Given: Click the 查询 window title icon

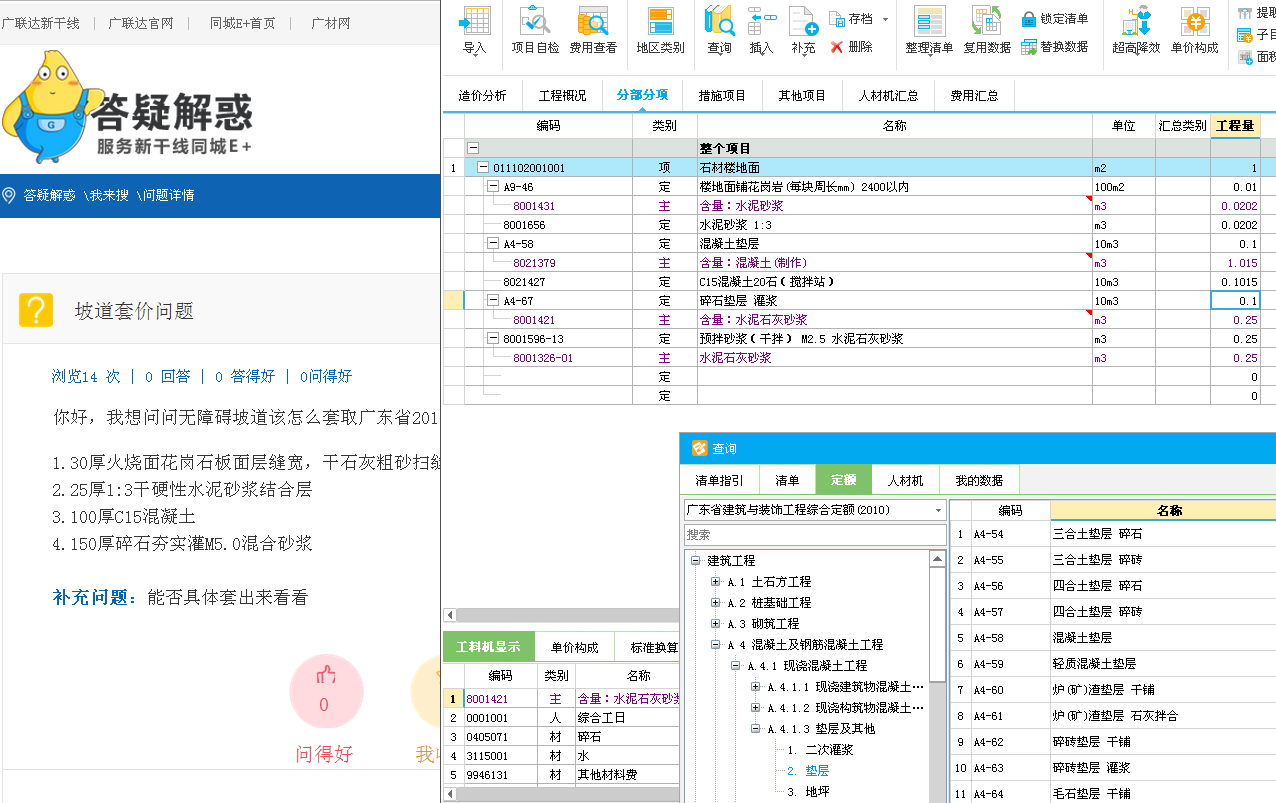Looking at the screenshot, I should point(699,449).
